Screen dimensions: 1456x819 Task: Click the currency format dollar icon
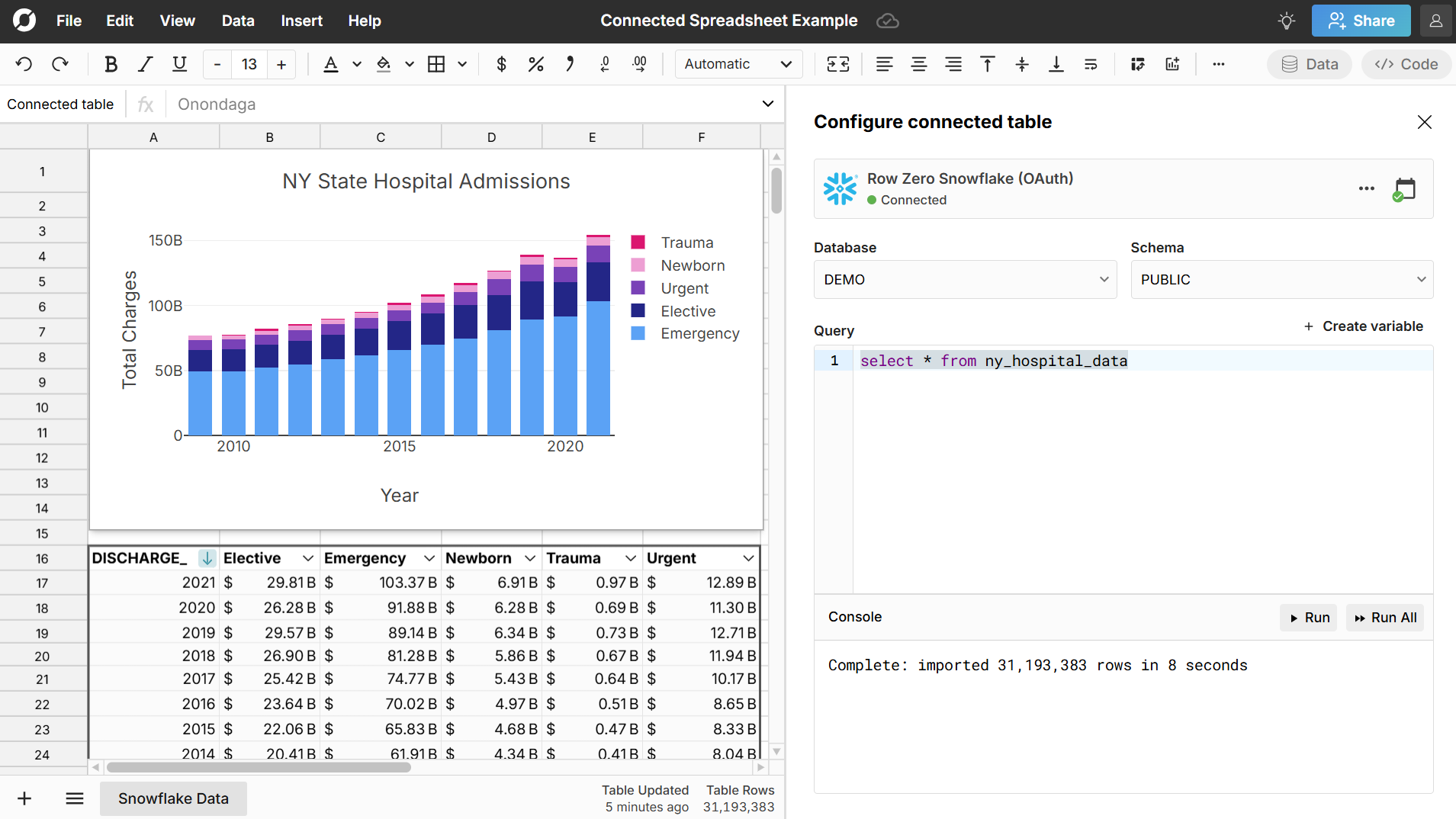tap(501, 64)
